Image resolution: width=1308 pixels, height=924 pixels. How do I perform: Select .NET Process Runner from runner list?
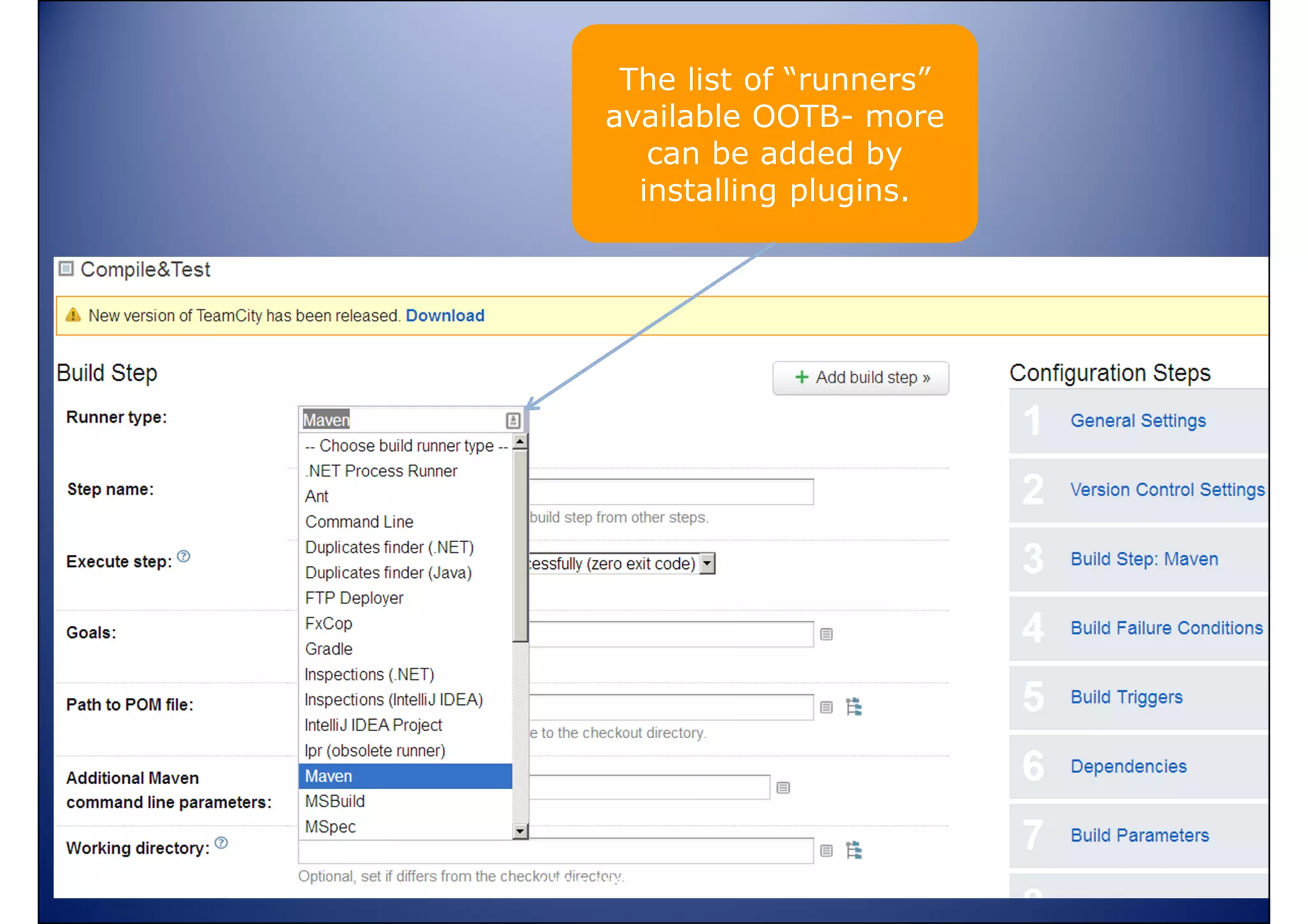[x=406, y=471]
